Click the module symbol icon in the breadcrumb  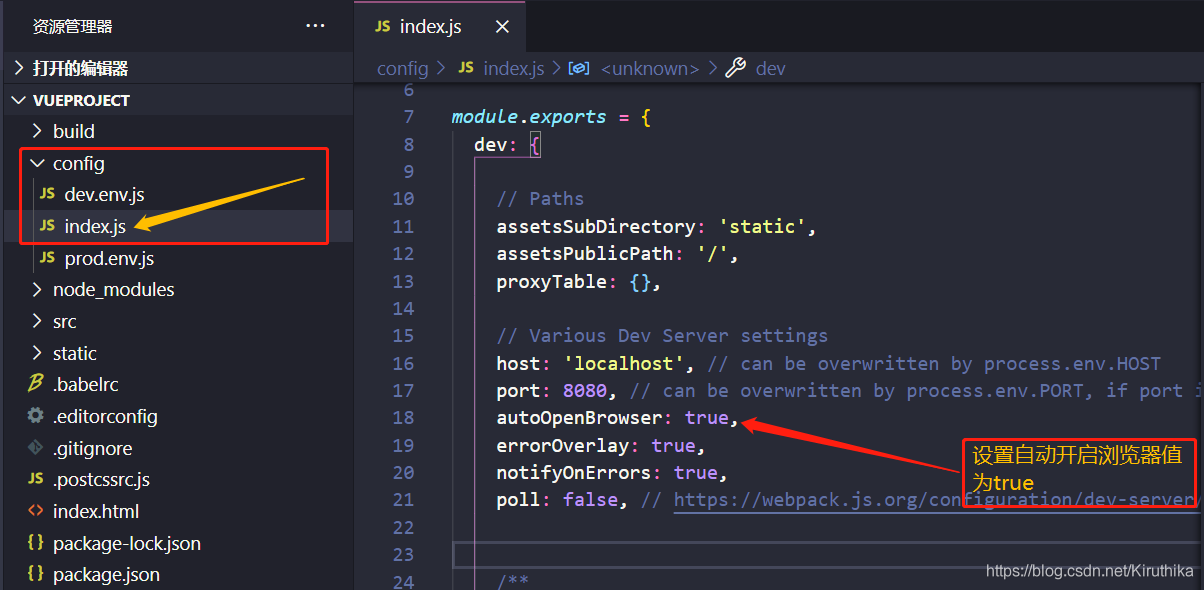tap(578, 68)
